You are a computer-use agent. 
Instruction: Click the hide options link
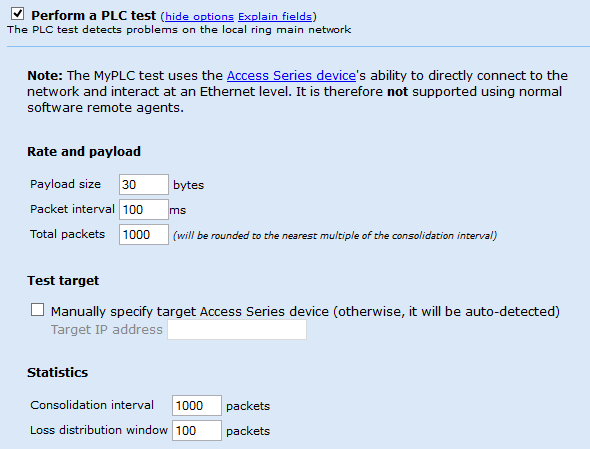(x=199, y=17)
